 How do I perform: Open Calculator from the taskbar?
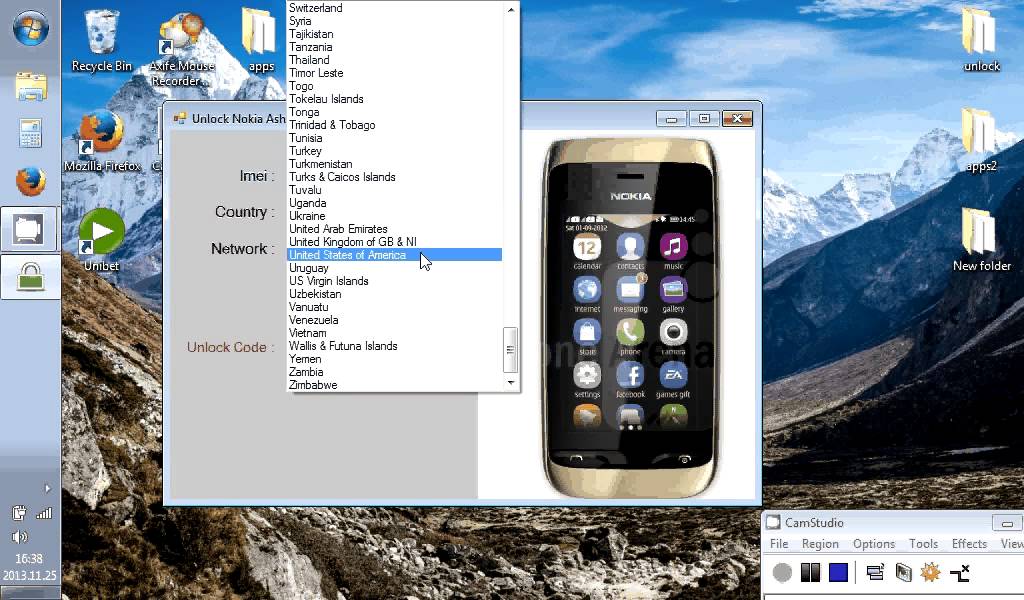pos(30,133)
